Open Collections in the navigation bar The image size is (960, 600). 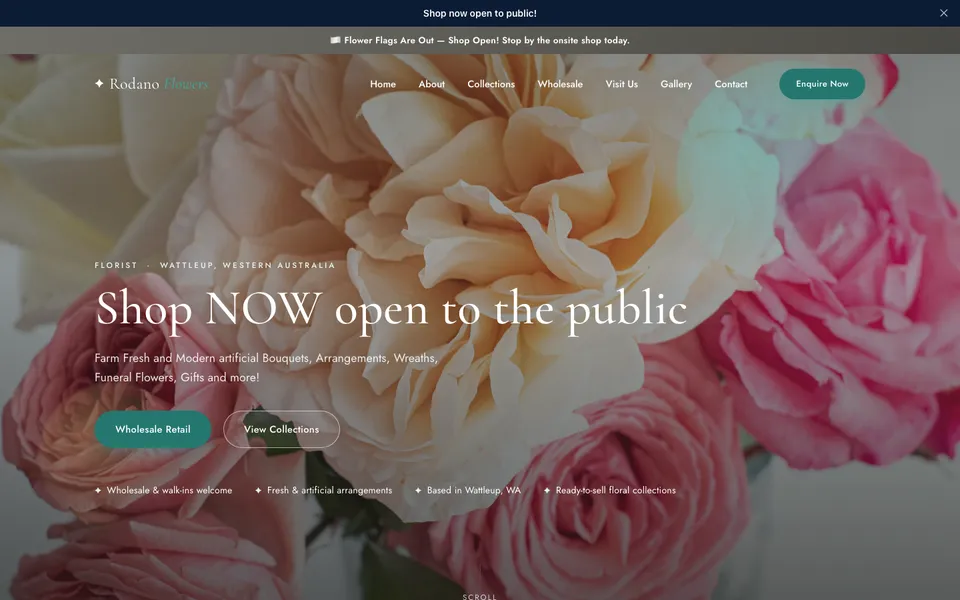(491, 84)
